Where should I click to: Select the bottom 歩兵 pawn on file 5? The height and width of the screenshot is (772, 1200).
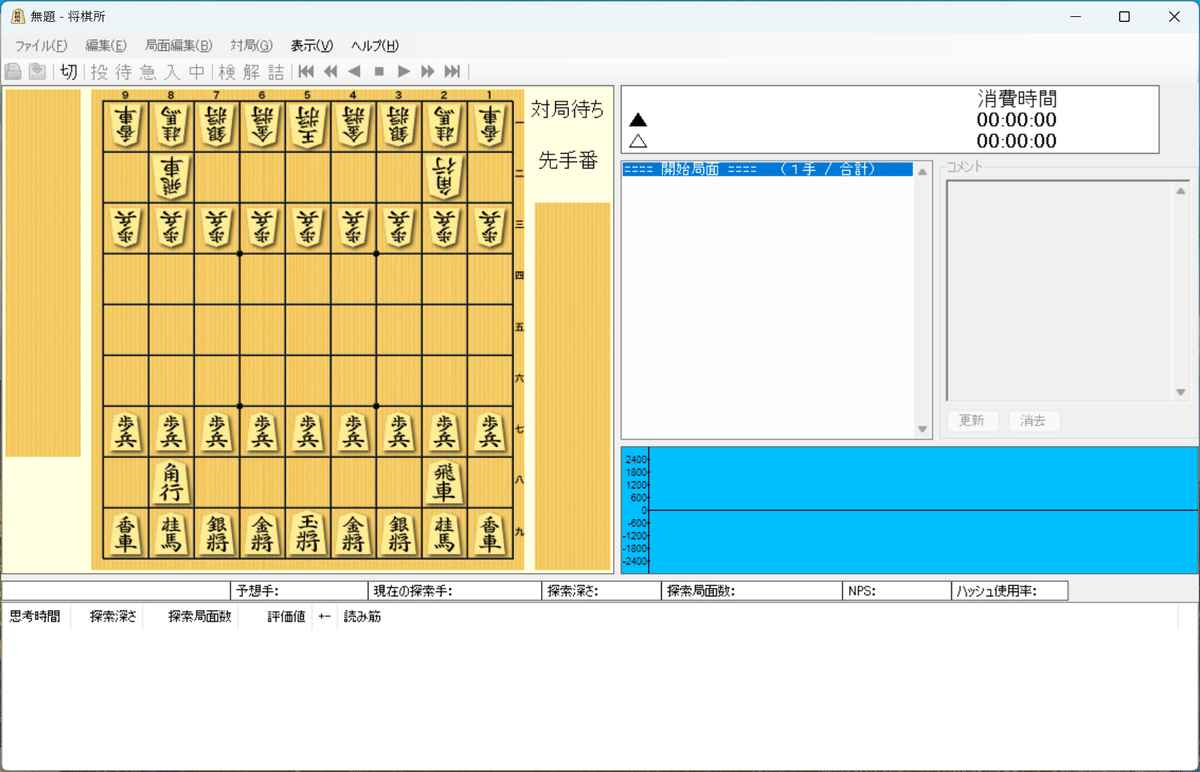pyautogui.click(x=308, y=432)
